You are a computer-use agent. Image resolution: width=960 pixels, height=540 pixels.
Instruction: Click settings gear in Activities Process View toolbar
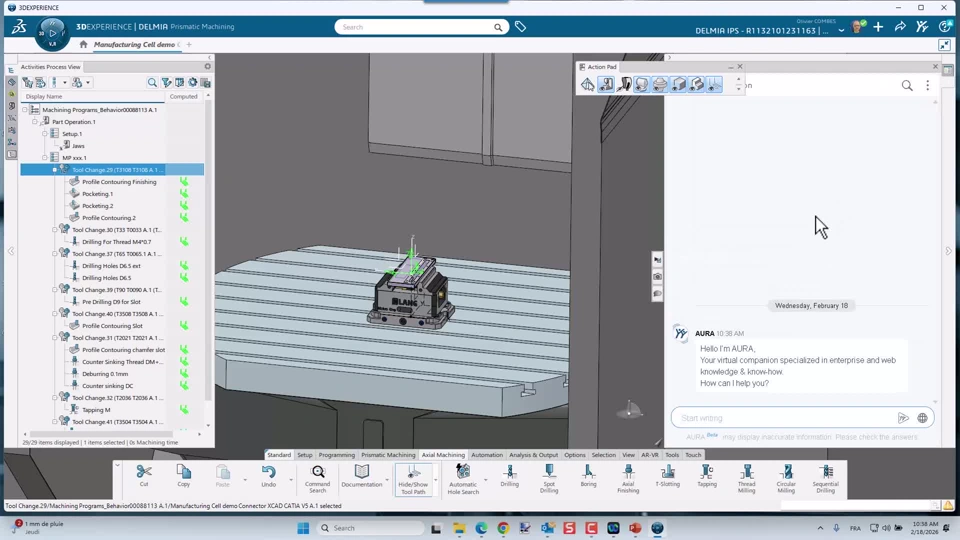[193, 82]
